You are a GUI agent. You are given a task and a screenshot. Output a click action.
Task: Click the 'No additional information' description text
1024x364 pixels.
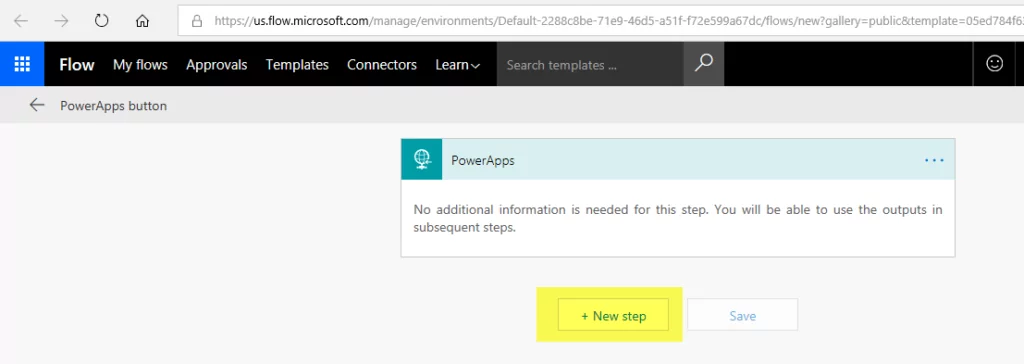pyautogui.click(x=678, y=219)
